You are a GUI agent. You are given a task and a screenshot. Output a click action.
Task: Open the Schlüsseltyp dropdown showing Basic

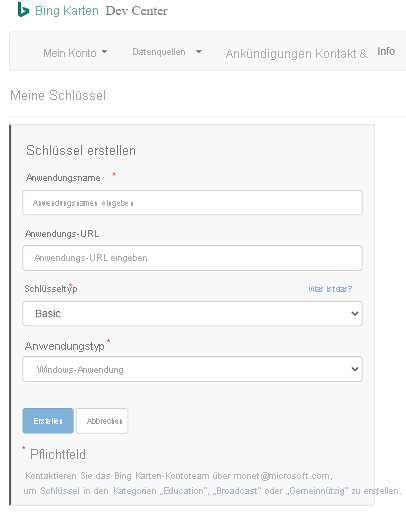pos(192,313)
